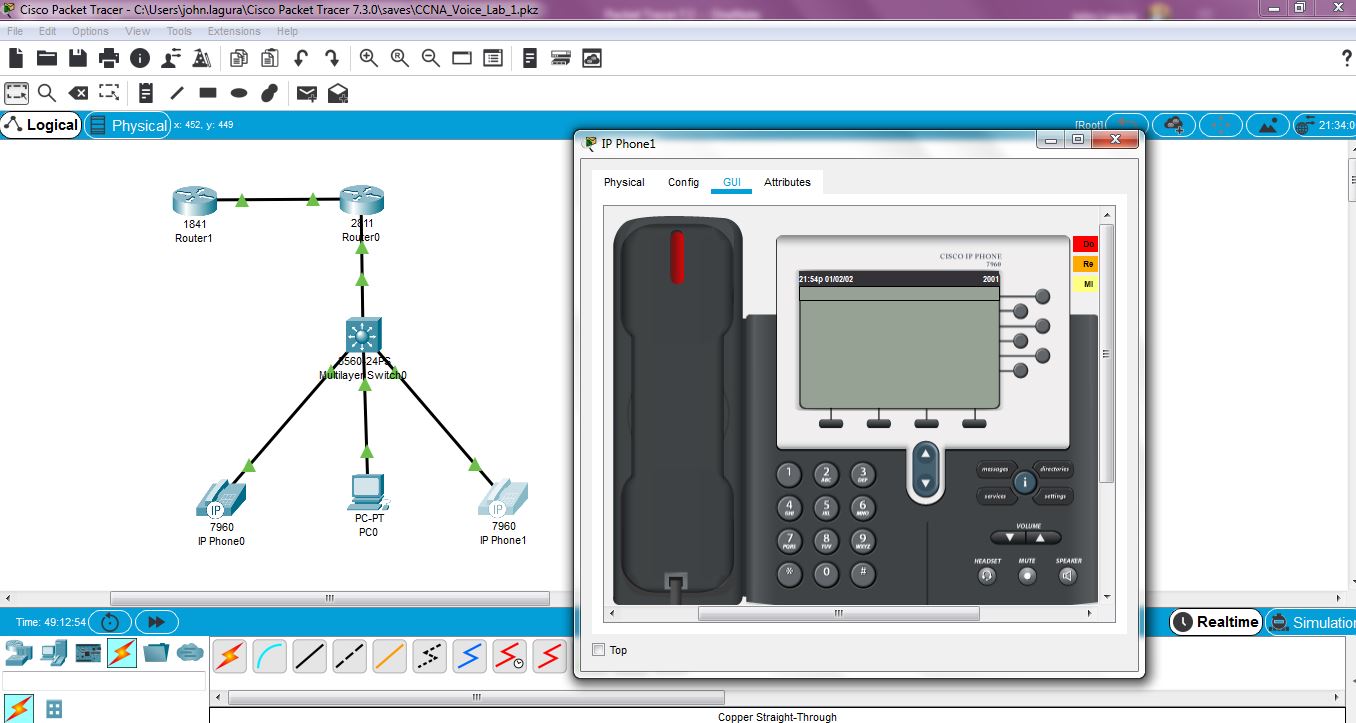Click the Open file toolbar icon
1356x723 pixels.
pos(46,58)
